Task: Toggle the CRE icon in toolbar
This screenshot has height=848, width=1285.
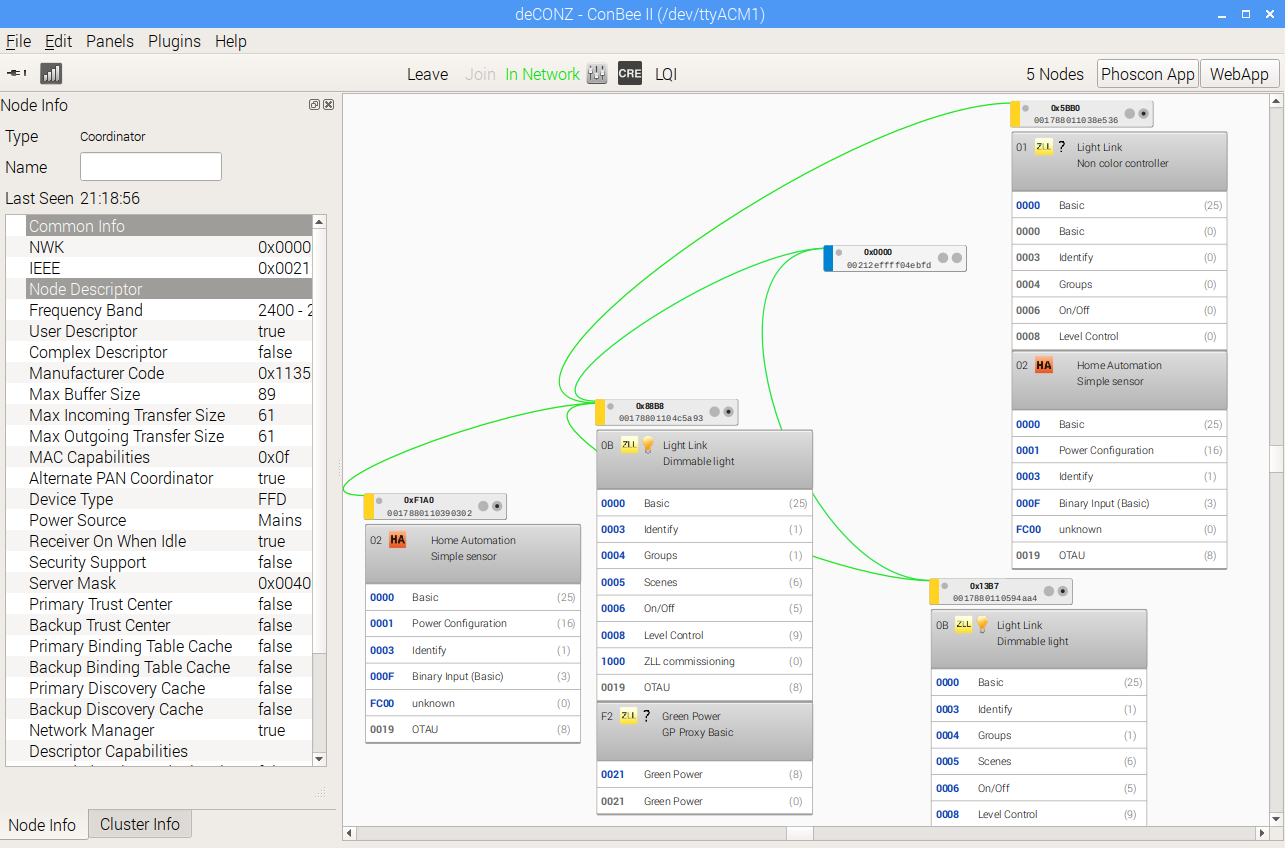Action: [x=630, y=73]
